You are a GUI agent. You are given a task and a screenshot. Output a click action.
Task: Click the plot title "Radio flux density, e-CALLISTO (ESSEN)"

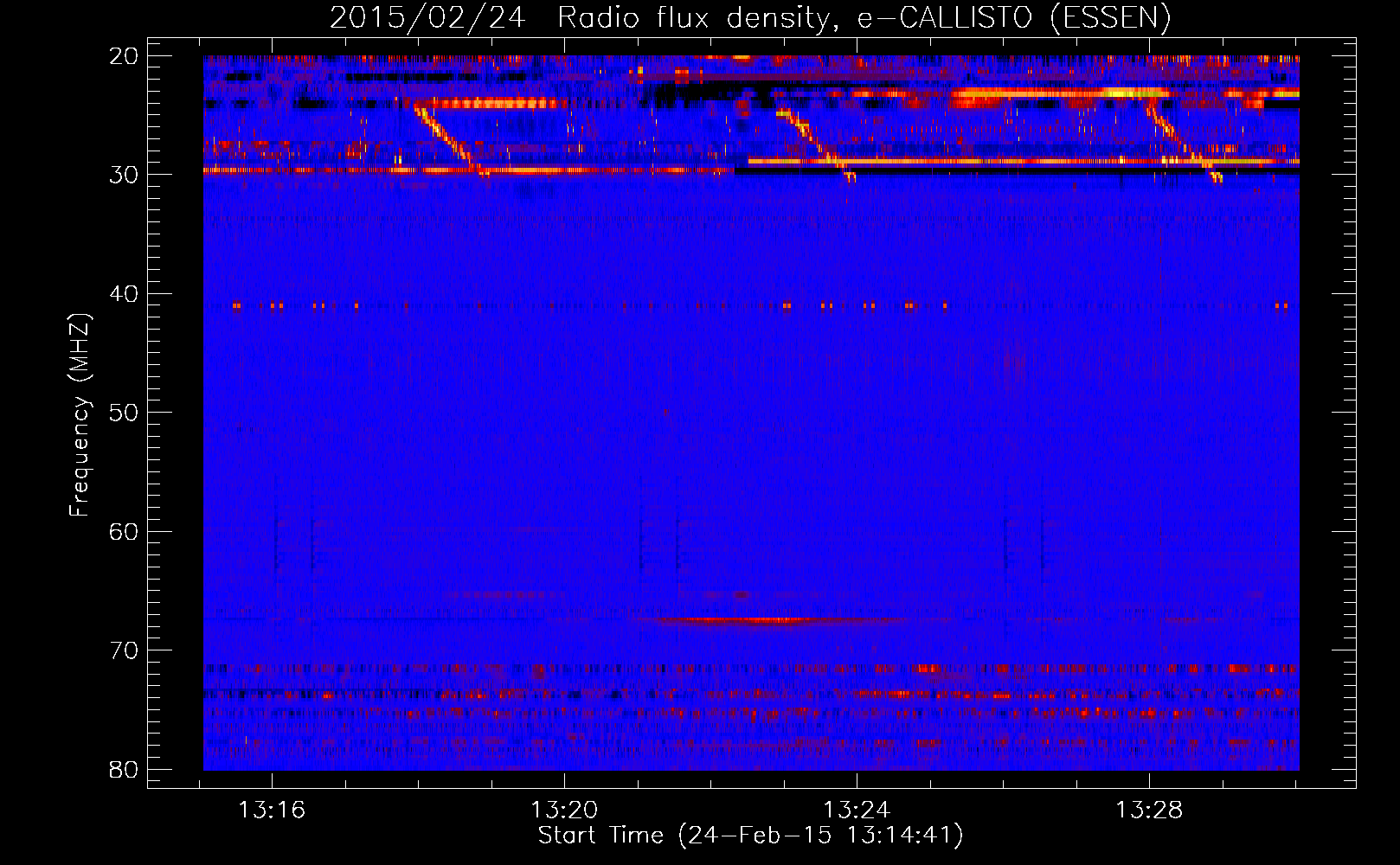pyautogui.click(x=864, y=18)
